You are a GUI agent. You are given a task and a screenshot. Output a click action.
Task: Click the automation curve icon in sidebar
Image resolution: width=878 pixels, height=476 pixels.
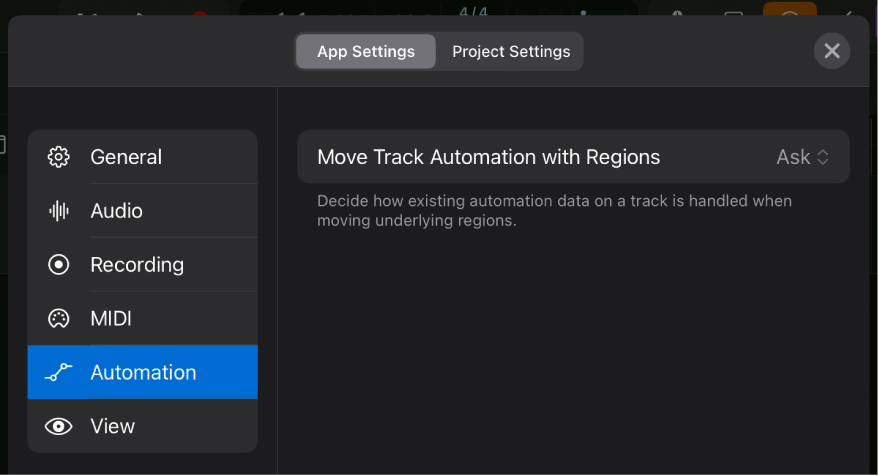click(x=59, y=373)
